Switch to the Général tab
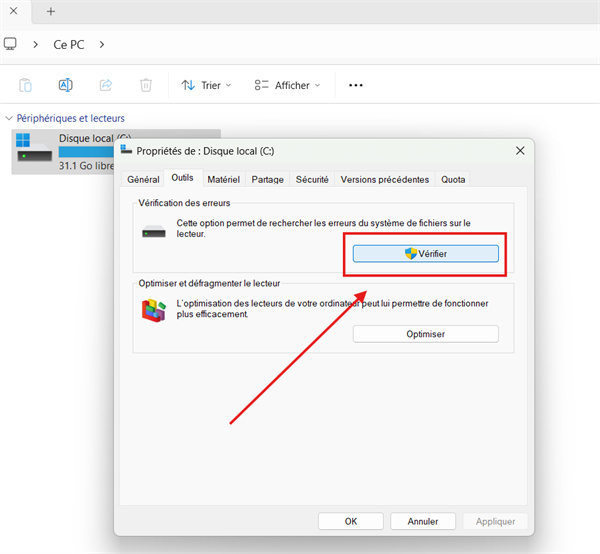The width and height of the screenshot is (600, 554). click(x=143, y=179)
